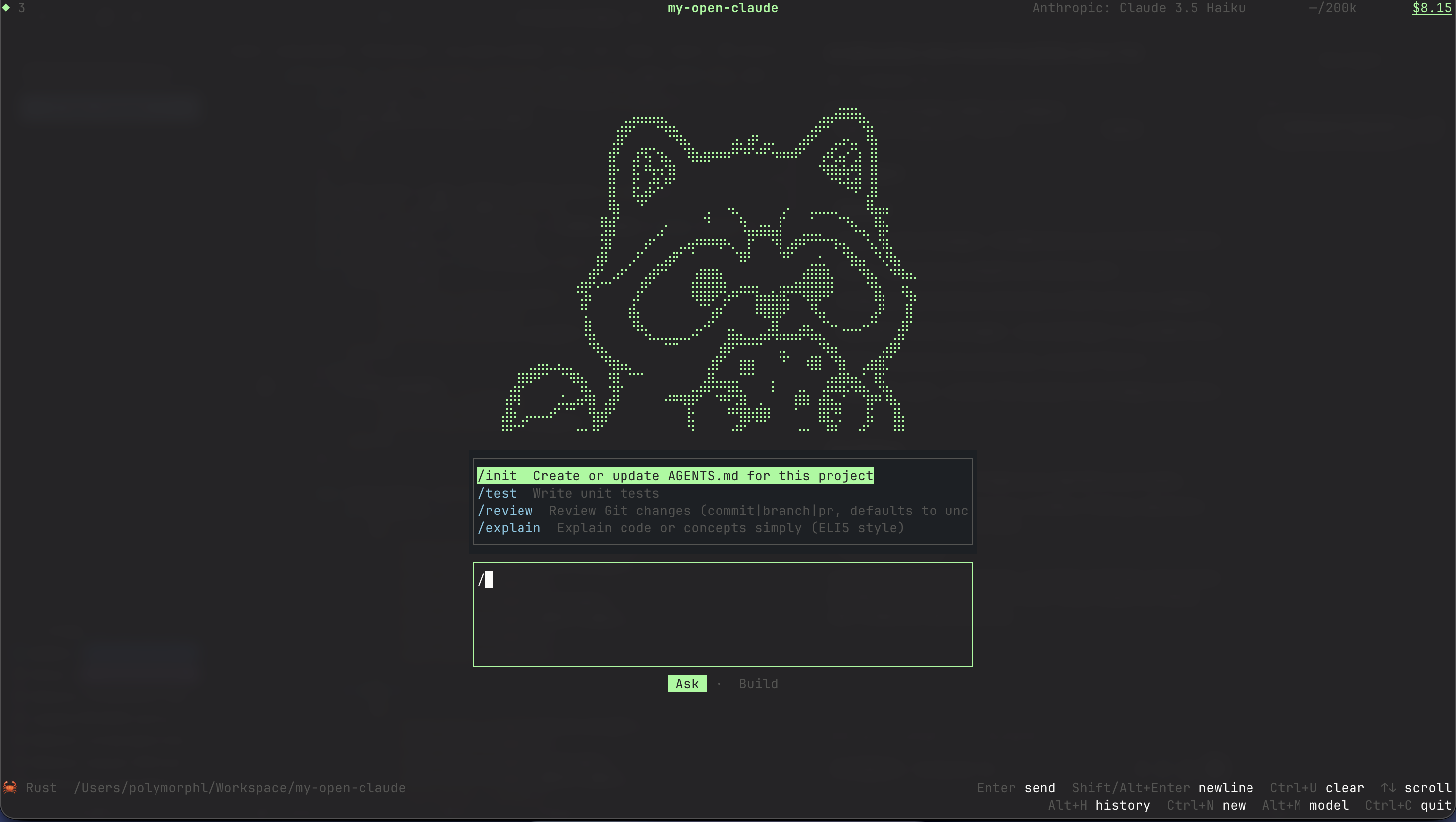The image size is (1456, 822).
Task: Switch to Build mode
Action: click(758, 684)
